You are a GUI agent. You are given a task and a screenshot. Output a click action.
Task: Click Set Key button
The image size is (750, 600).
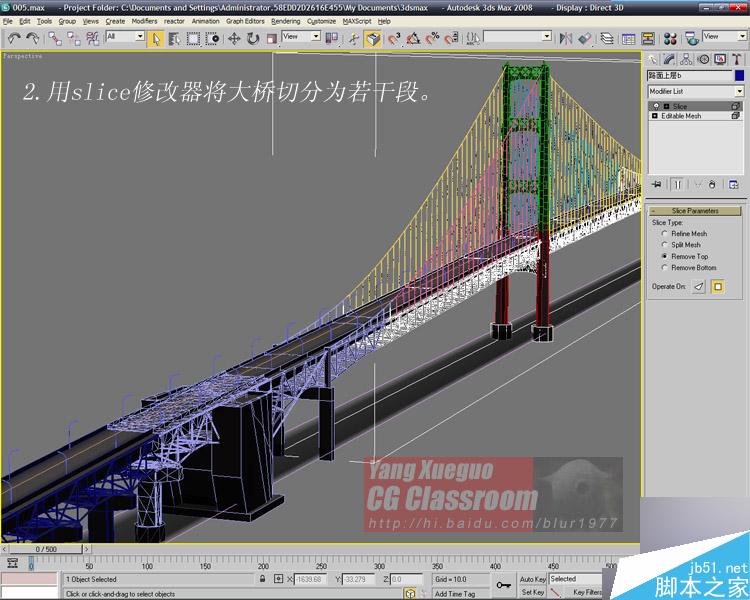click(x=532, y=592)
